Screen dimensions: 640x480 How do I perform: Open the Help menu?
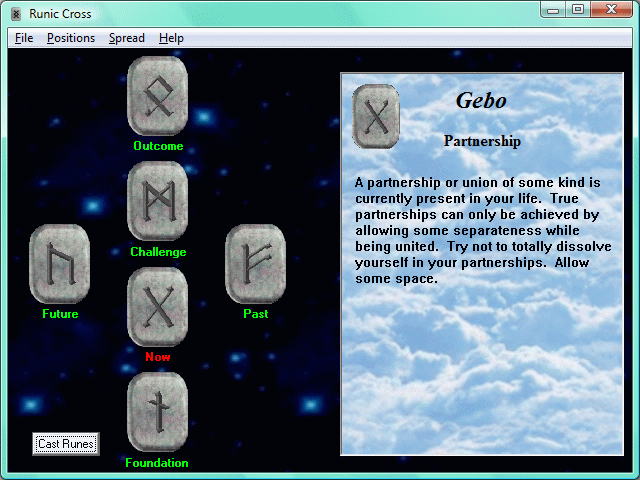point(171,38)
